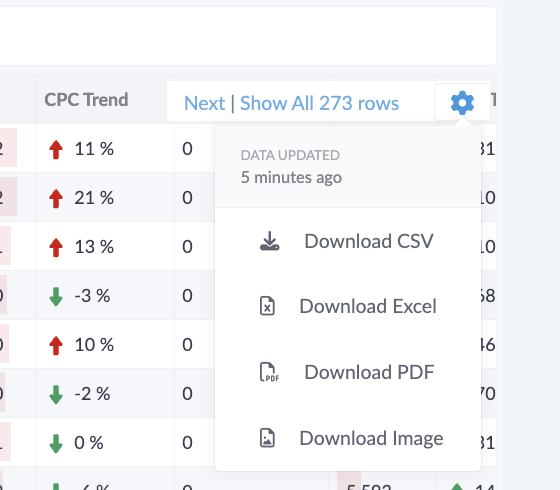The height and width of the screenshot is (490, 560).
Task: Click the green down arrow beside 0 %
Action: click(x=56, y=443)
